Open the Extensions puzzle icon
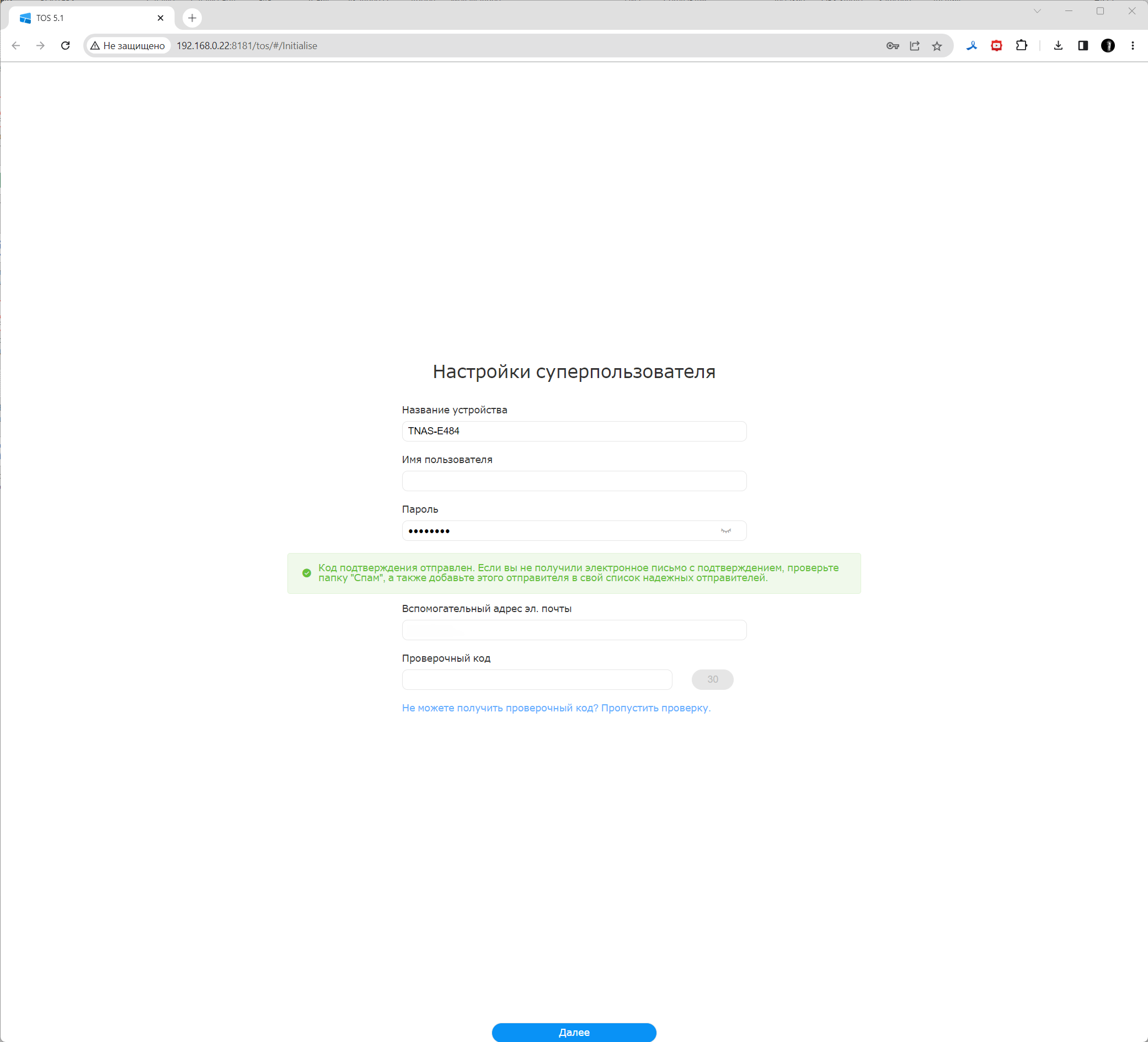Image resolution: width=1148 pixels, height=1042 pixels. (x=1022, y=46)
